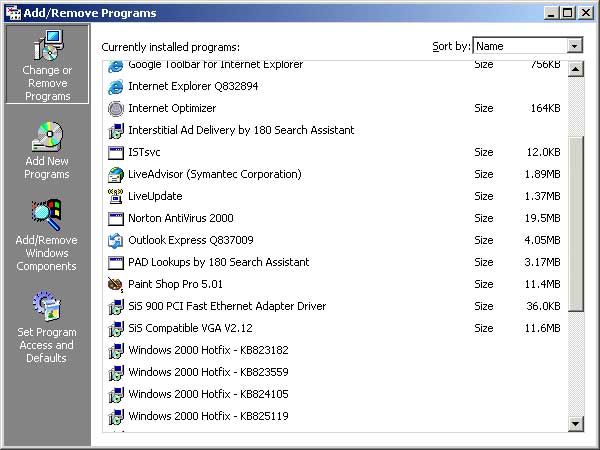Image resolution: width=600 pixels, height=450 pixels.
Task: Click the Internet Explorer Q832894 icon
Action: [x=115, y=87]
